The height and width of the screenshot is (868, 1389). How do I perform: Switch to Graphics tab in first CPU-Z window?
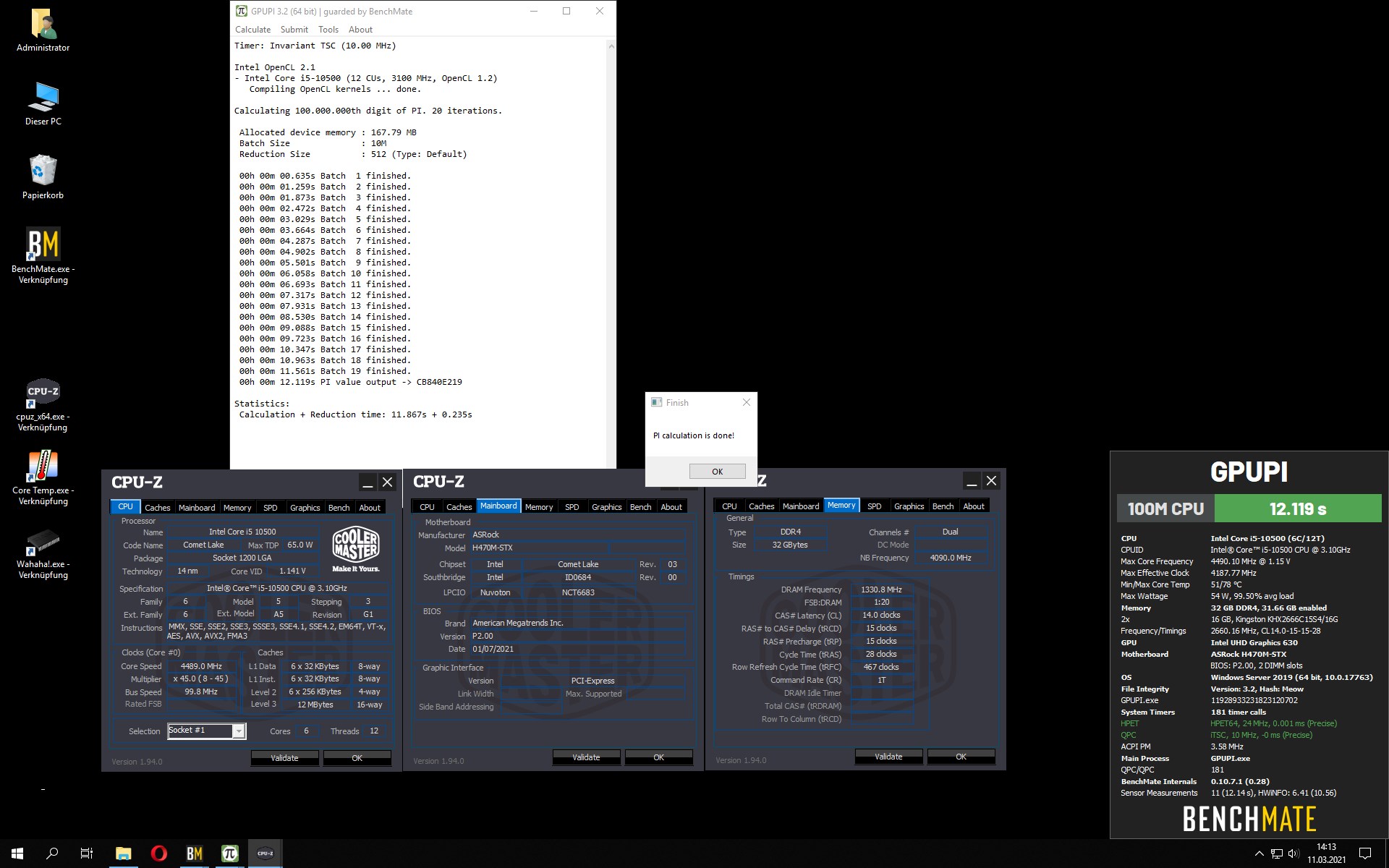click(305, 507)
